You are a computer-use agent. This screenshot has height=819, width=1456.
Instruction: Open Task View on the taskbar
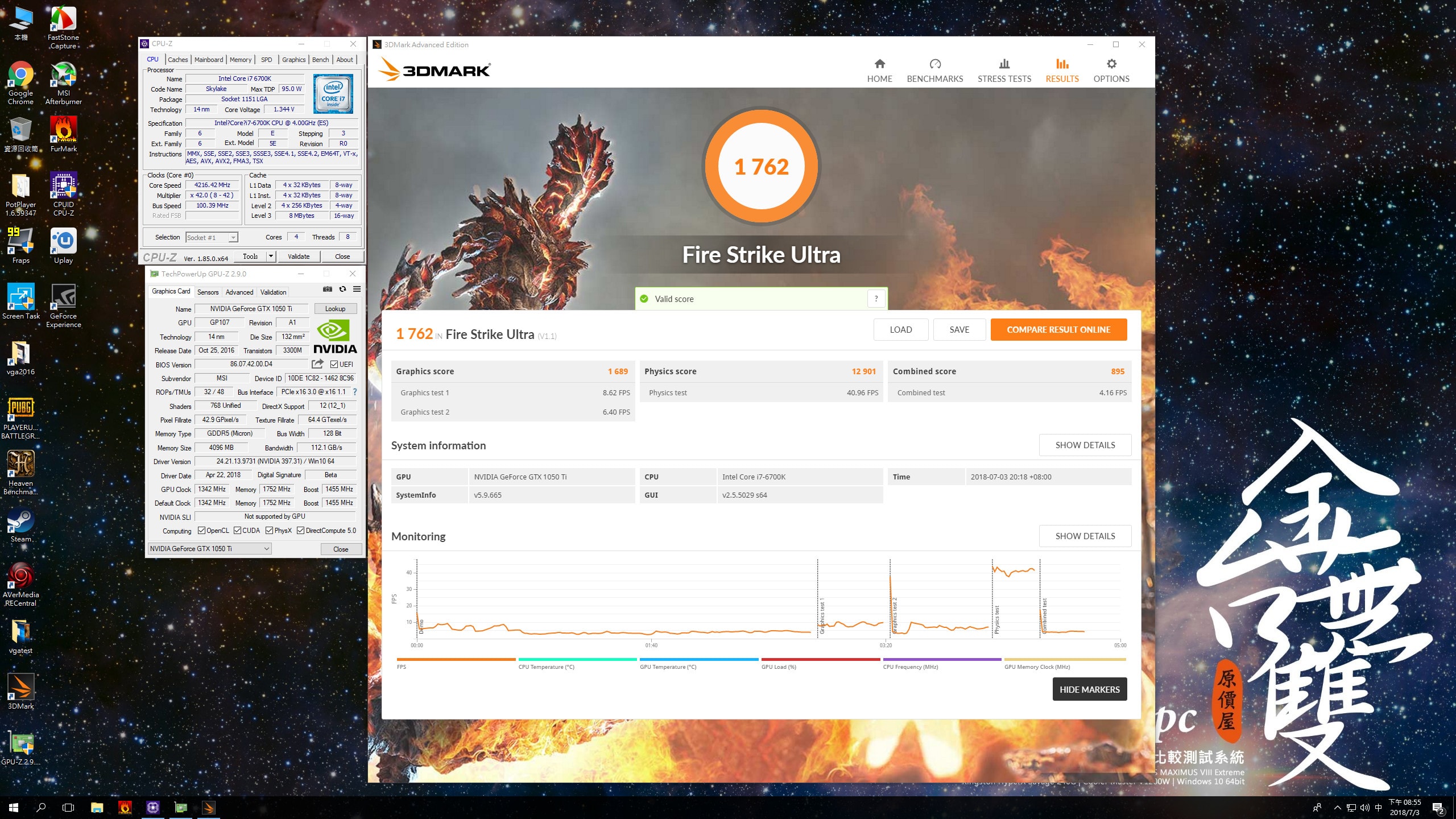68,808
